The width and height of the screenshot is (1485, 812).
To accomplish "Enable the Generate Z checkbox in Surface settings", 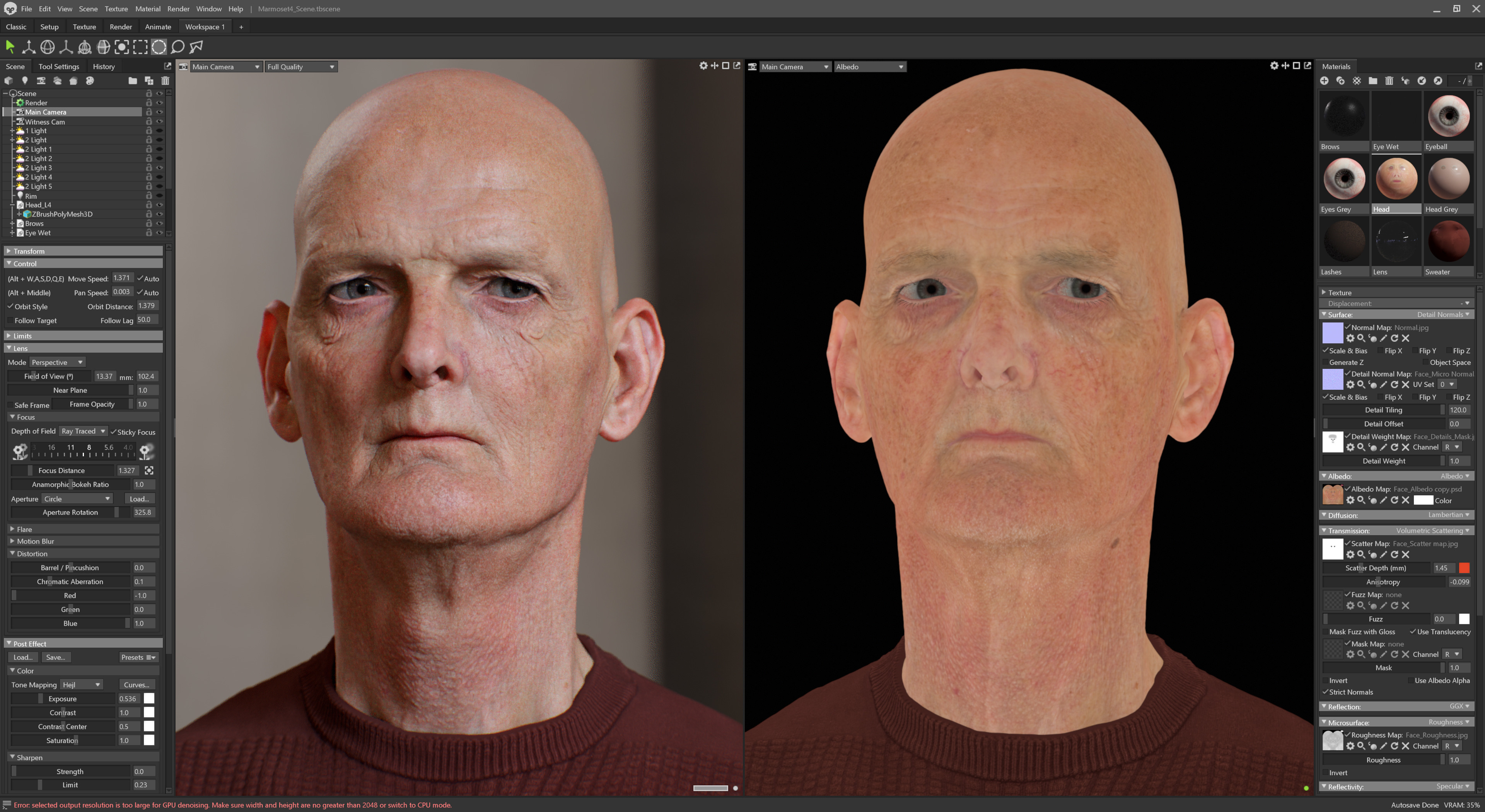I will (x=1326, y=362).
